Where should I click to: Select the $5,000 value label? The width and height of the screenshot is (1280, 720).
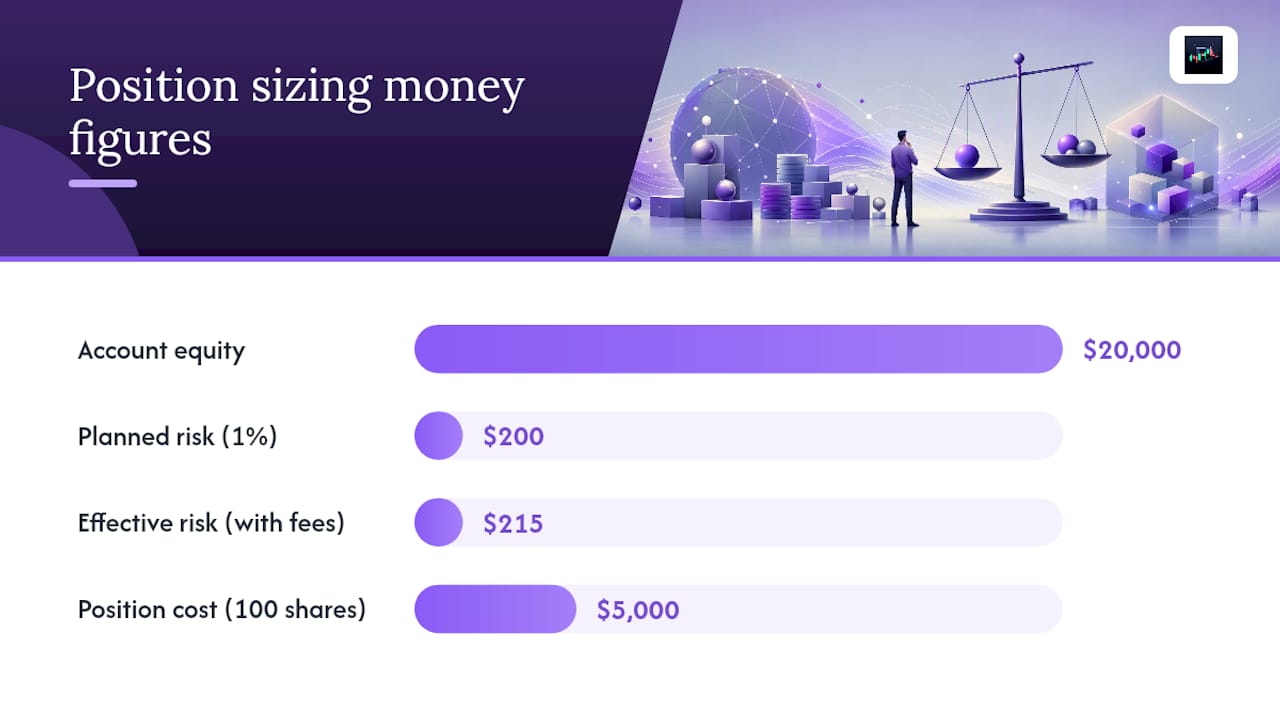tap(638, 610)
